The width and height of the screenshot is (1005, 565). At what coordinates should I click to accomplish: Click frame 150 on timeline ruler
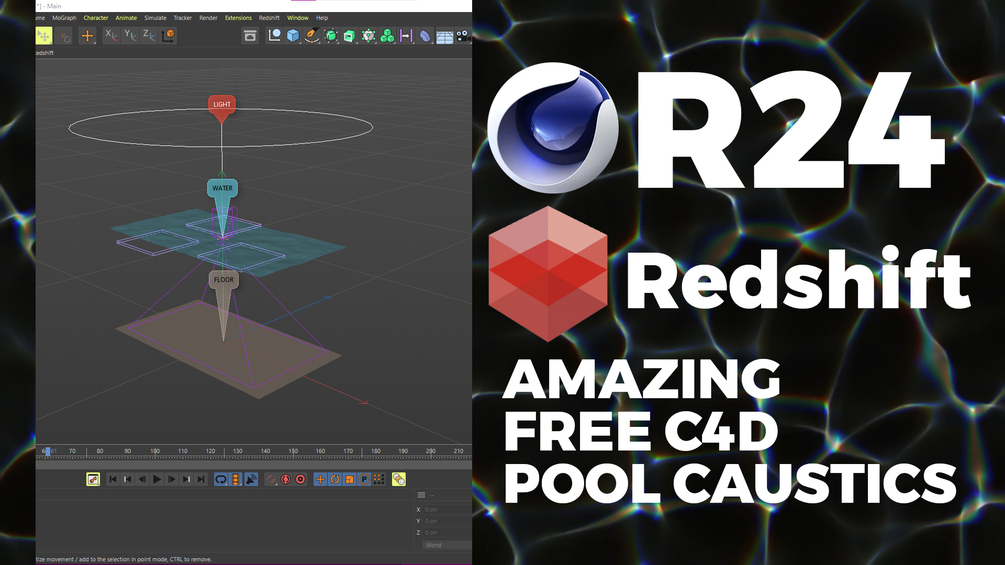(x=293, y=451)
